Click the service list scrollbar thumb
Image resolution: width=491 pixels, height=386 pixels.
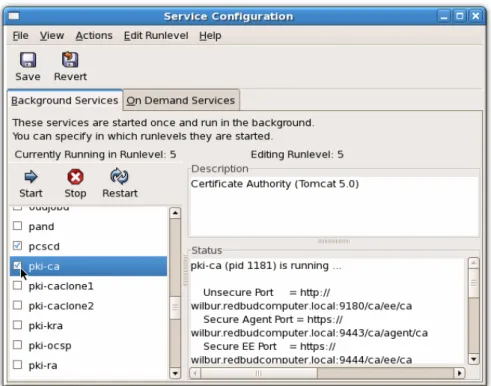pos(175,307)
